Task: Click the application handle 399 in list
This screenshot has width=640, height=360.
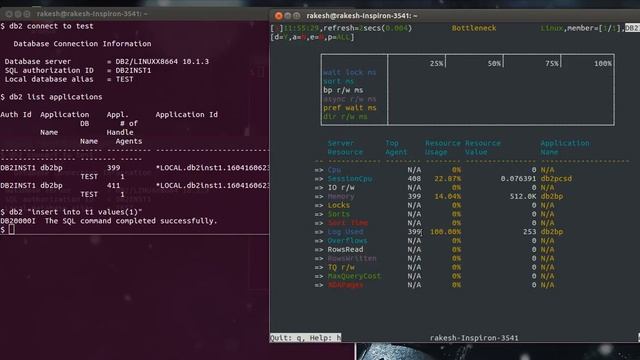Action: 113,168
